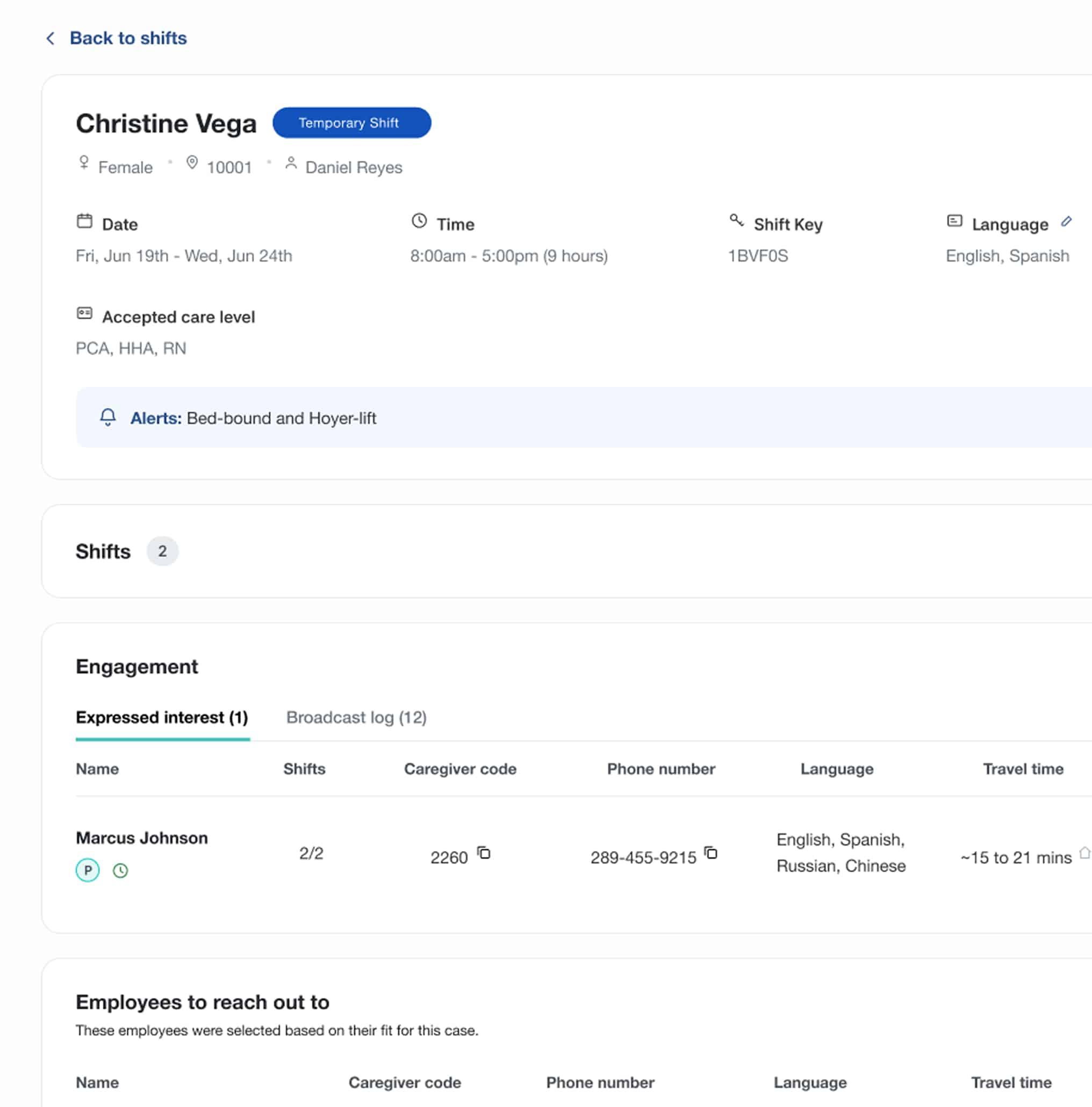1092x1107 pixels.
Task: Click the shifts count badge 2
Action: click(162, 551)
